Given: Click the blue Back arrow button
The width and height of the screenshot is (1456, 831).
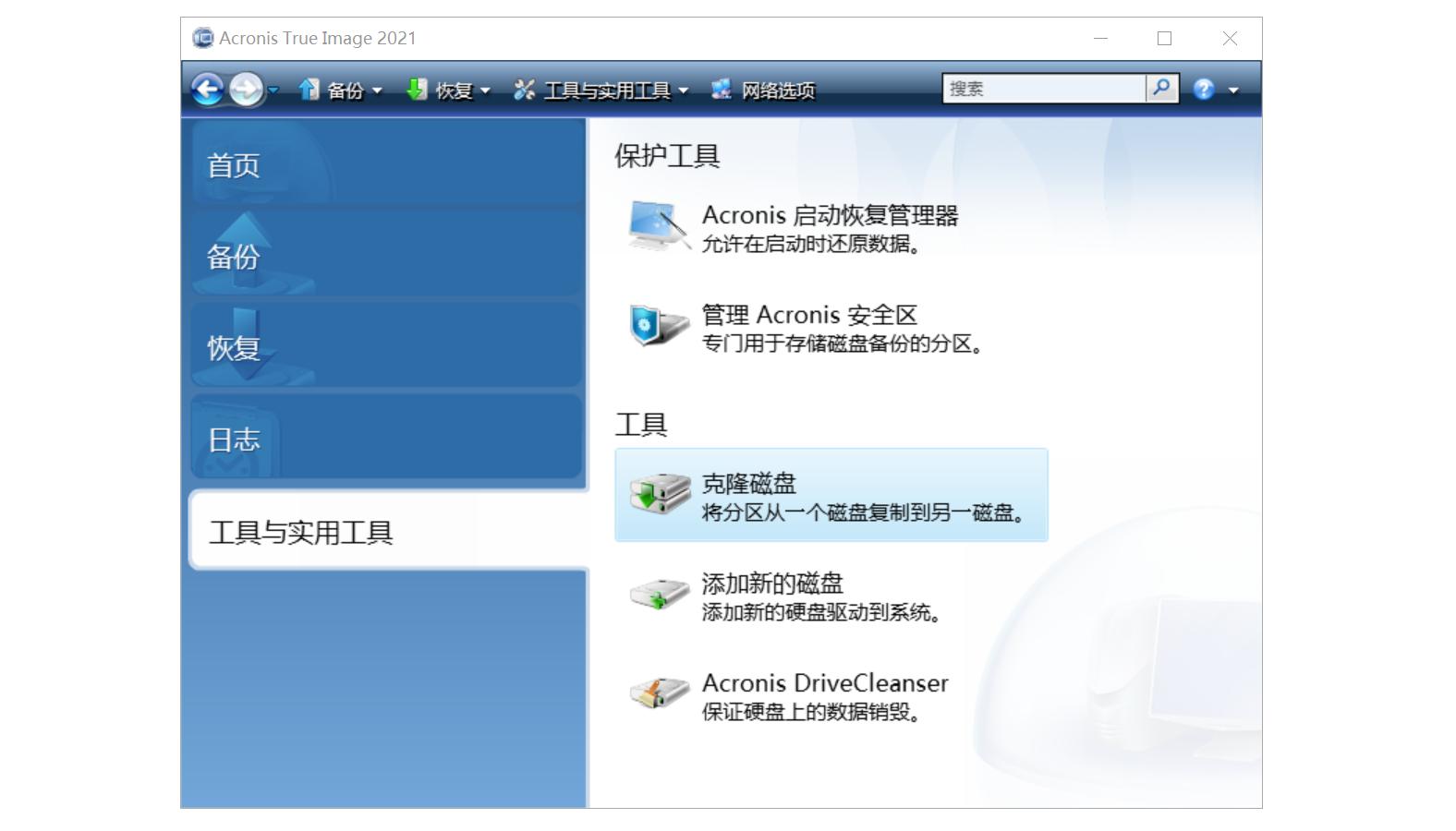Looking at the screenshot, I should point(208,90).
